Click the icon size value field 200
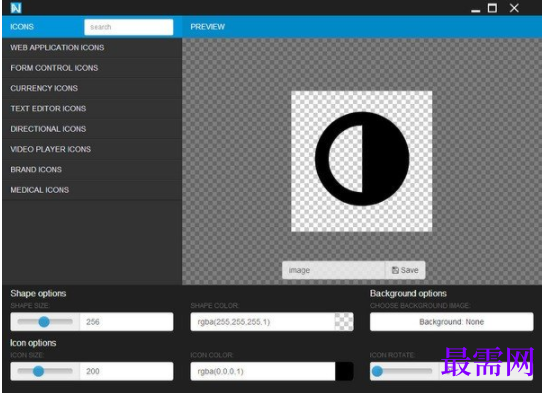 (127, 371)
